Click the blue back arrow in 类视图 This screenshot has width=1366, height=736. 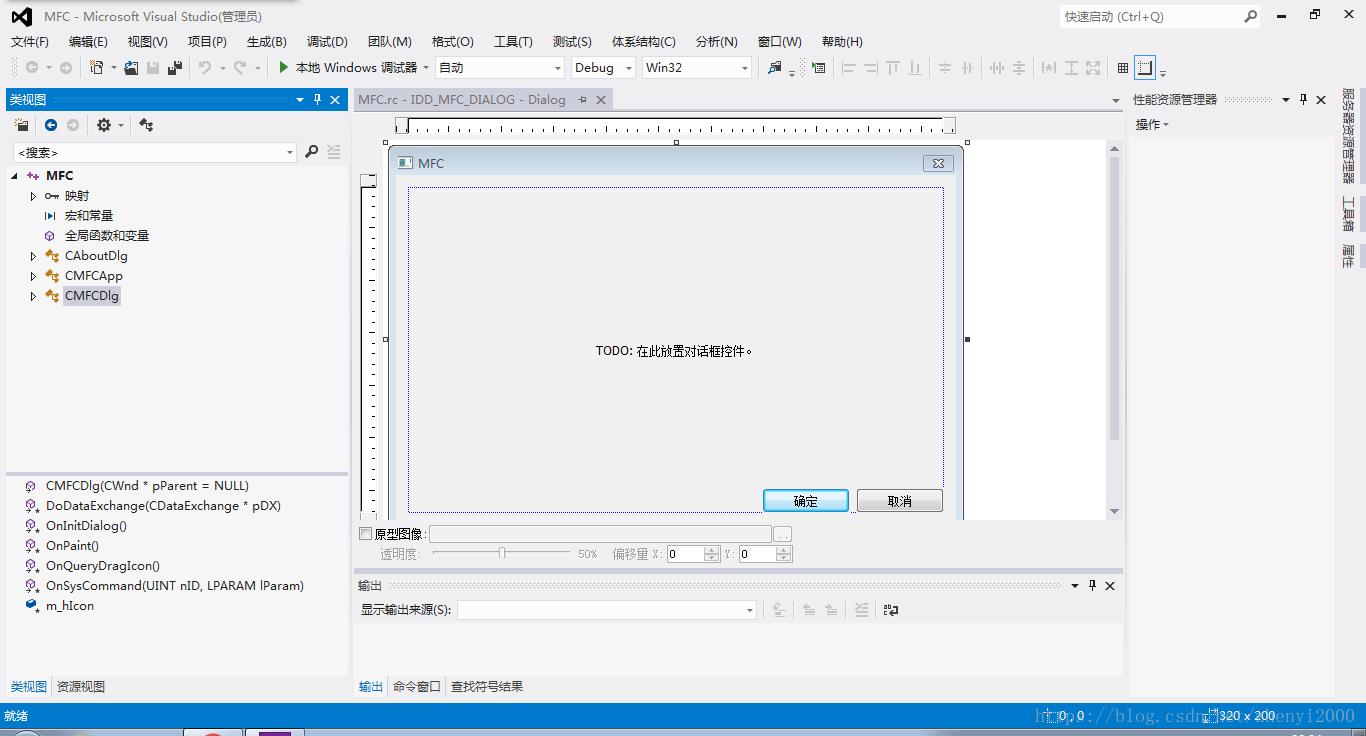pyautogui.click(x=51, y=125)
